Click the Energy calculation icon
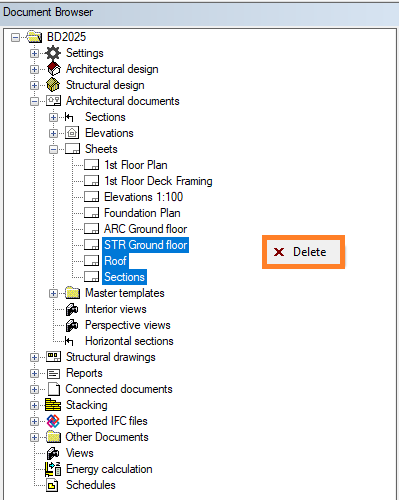This screenshot has width=399, height=500. coord(53,469)
